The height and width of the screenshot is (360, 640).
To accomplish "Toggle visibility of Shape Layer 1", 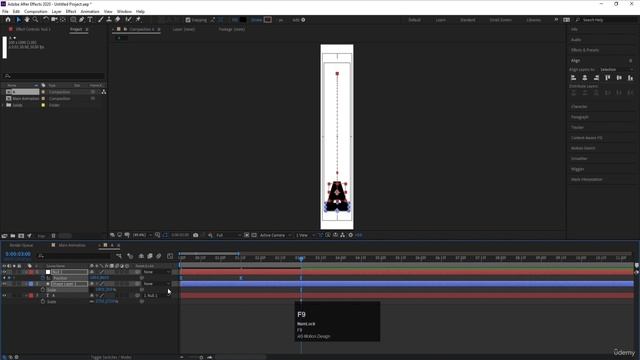I will (4, 284).
